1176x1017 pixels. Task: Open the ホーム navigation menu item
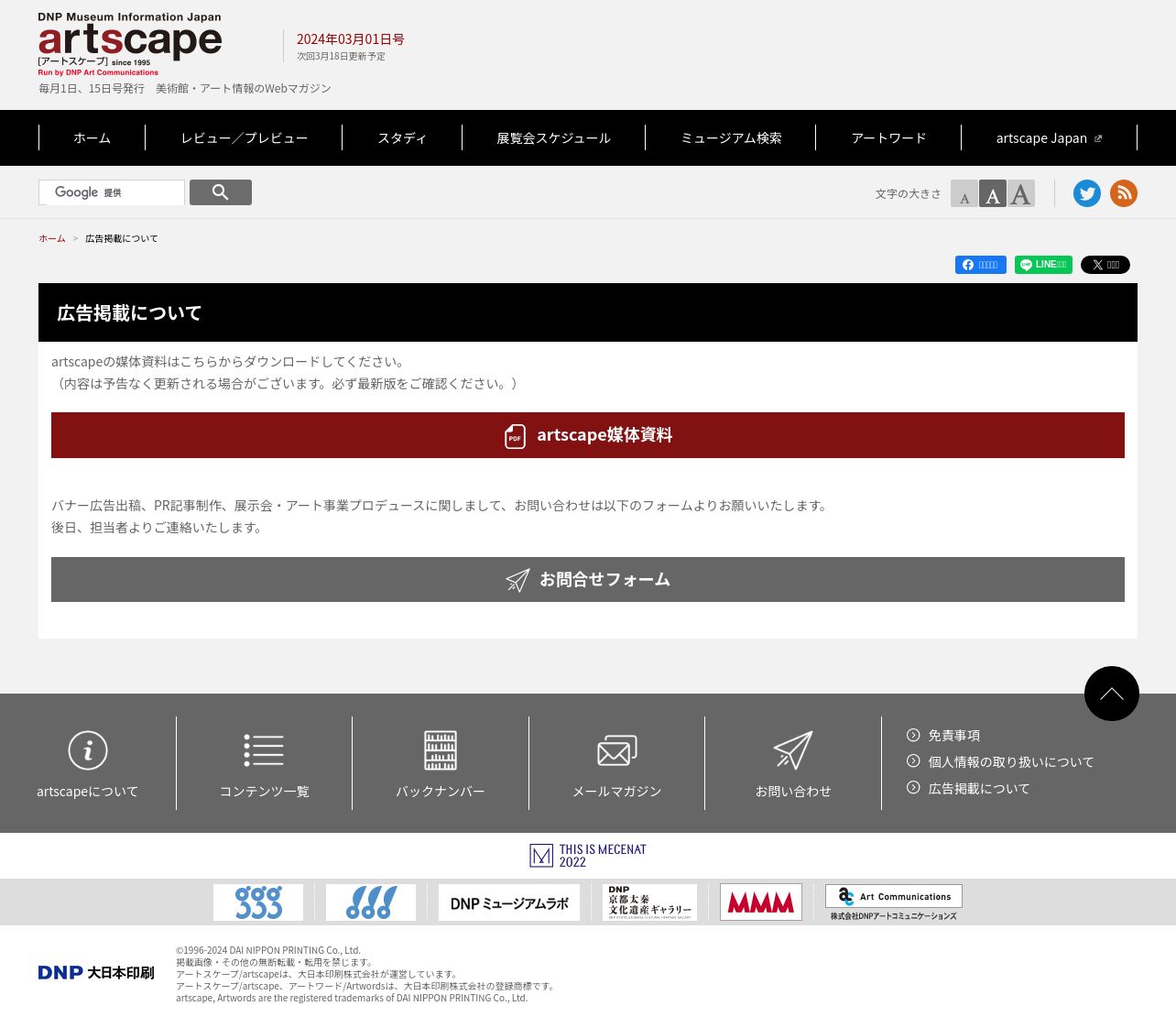pos(92,138)
